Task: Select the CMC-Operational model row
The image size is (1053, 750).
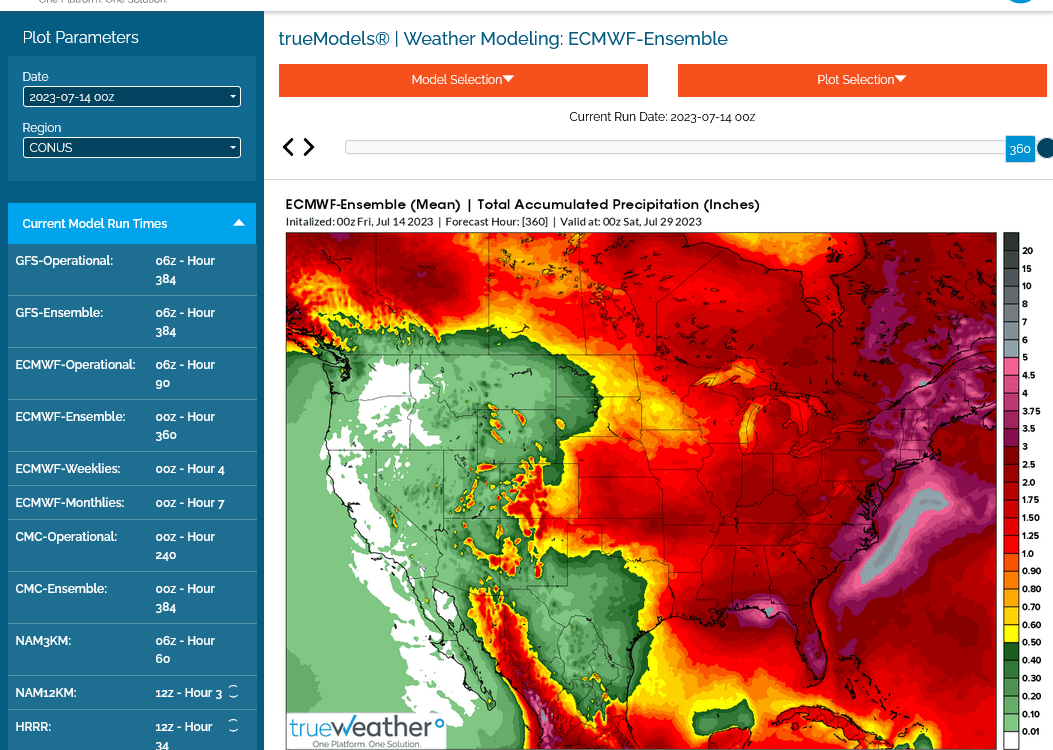Action: tap(132, 546)
